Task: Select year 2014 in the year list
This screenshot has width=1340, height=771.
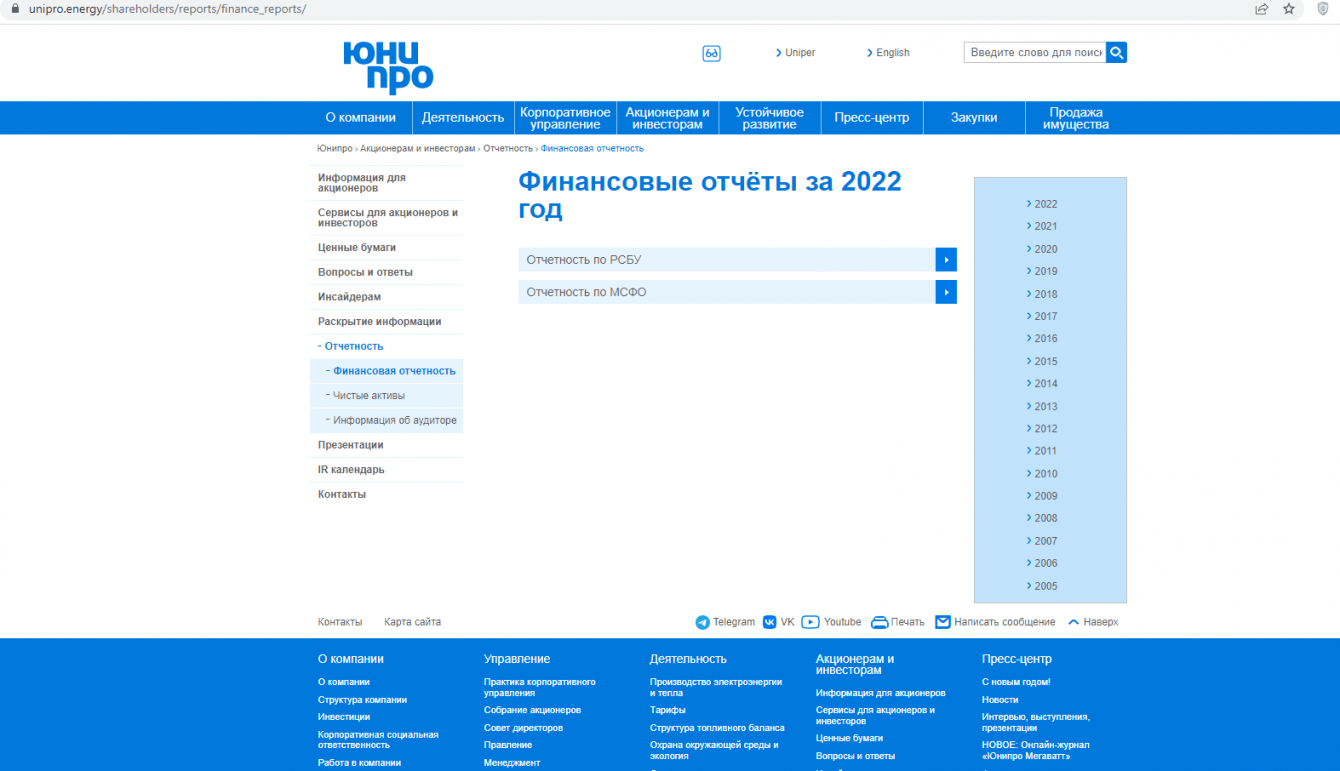Action: pyautogui.click(x=1046, y=383)
